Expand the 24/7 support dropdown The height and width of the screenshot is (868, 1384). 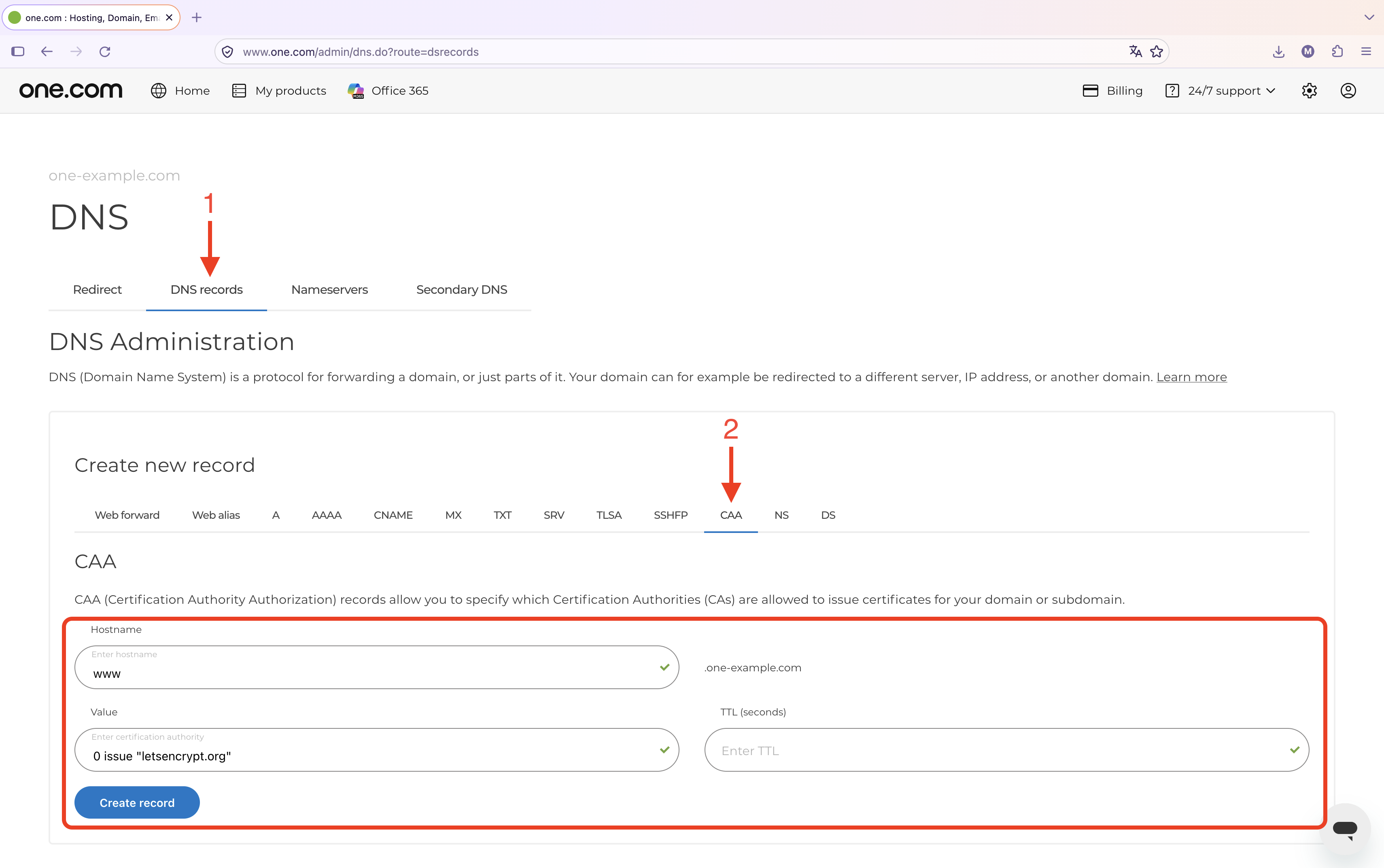pyautogui.click(x=1221, y=91)
